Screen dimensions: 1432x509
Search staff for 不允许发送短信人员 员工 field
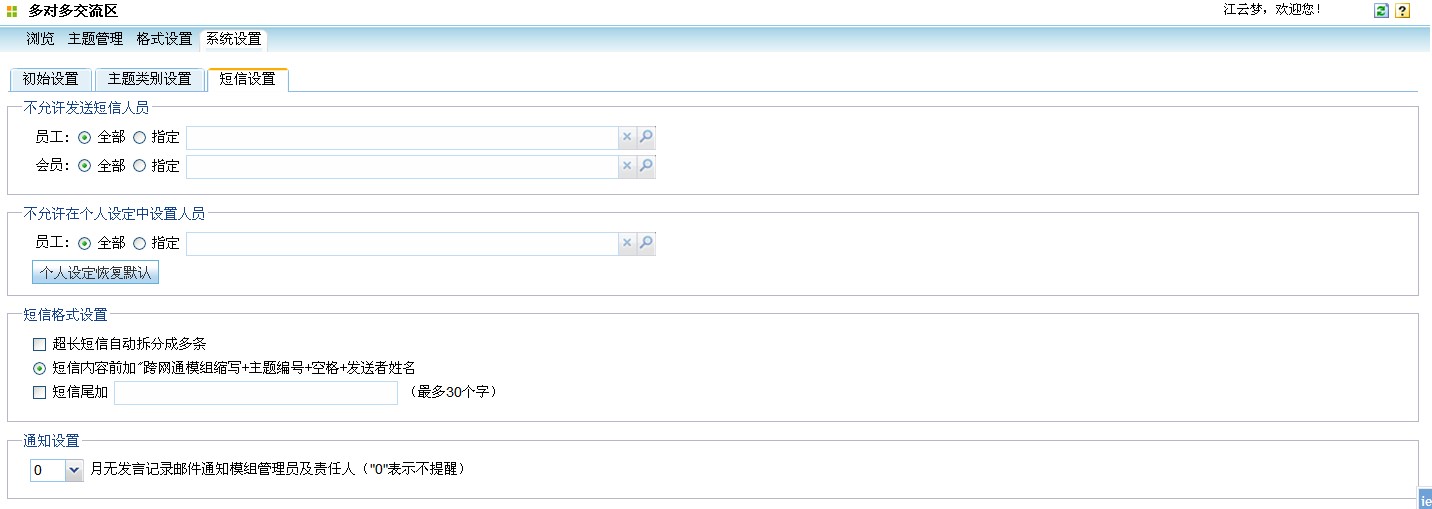click(646, 138)
